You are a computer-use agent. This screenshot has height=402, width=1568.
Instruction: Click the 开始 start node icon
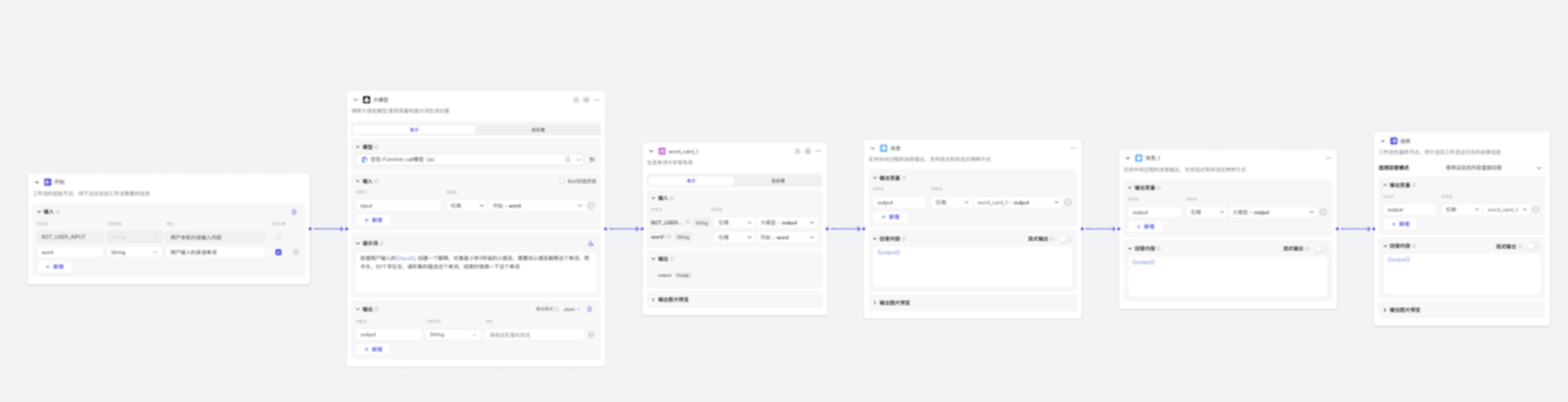[48, 183]
